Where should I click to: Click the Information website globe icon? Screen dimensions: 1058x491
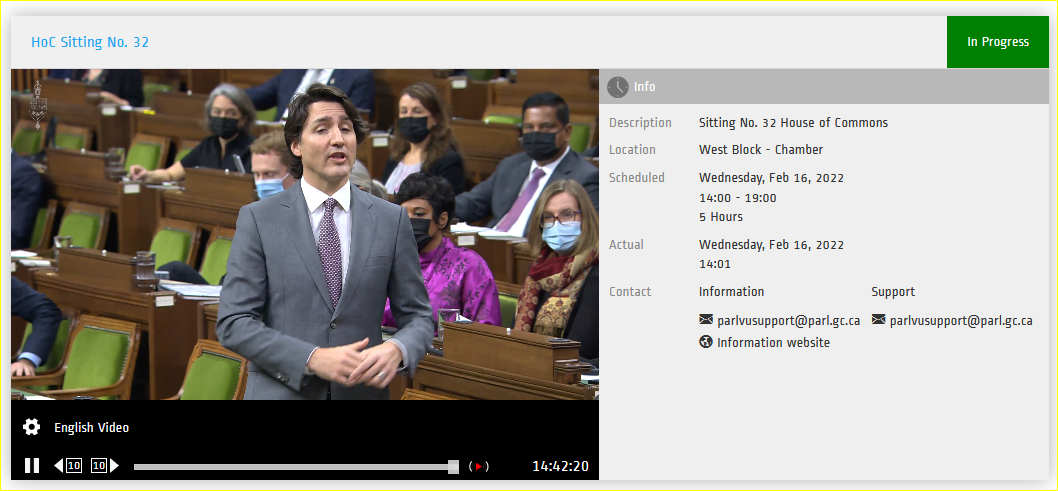pyautogui.click(x=706, y=342)
